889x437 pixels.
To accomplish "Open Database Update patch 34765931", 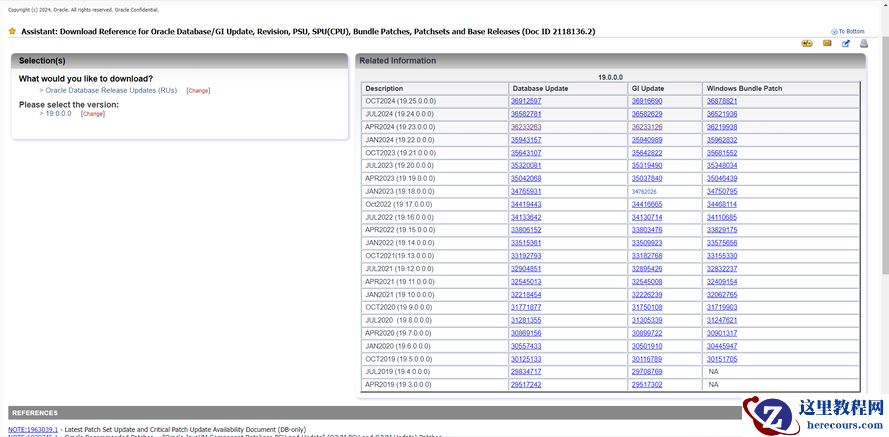I will (x=526, y=192).
